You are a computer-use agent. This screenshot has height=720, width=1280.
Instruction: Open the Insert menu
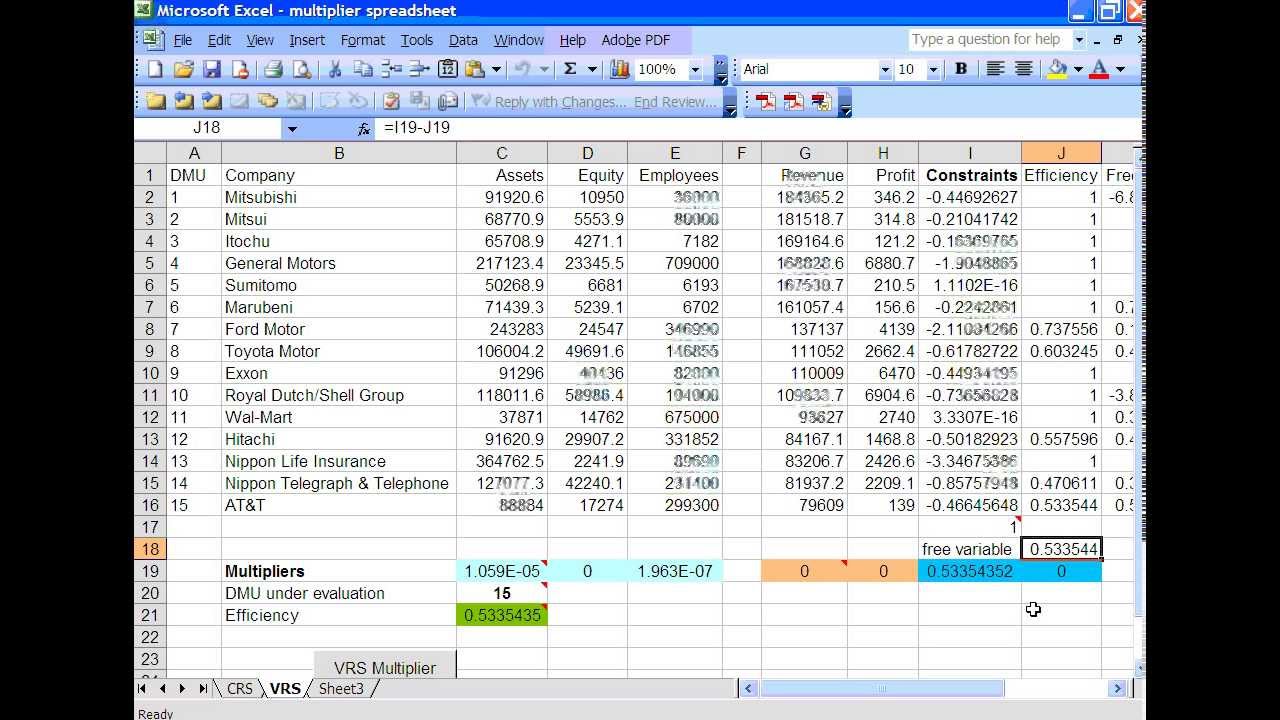point(307,40)
